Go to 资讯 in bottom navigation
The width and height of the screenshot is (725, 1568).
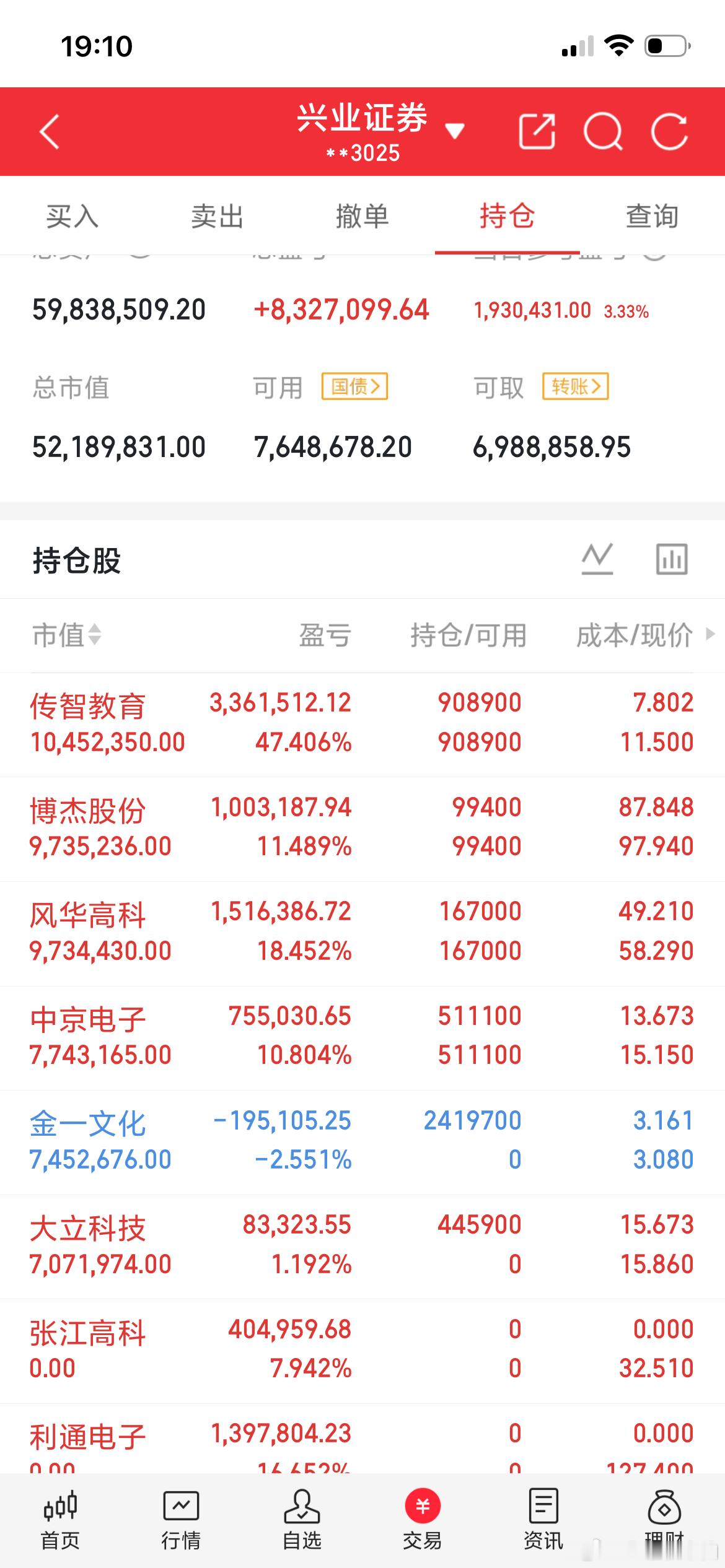543,1520
